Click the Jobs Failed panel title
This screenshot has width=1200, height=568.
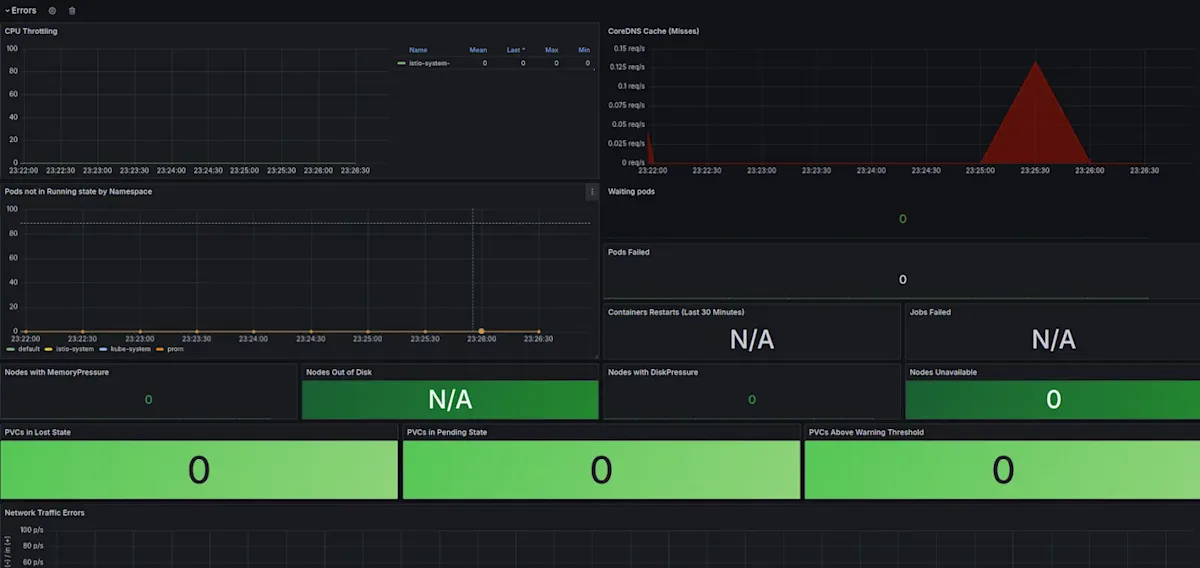tap(930, 312)
